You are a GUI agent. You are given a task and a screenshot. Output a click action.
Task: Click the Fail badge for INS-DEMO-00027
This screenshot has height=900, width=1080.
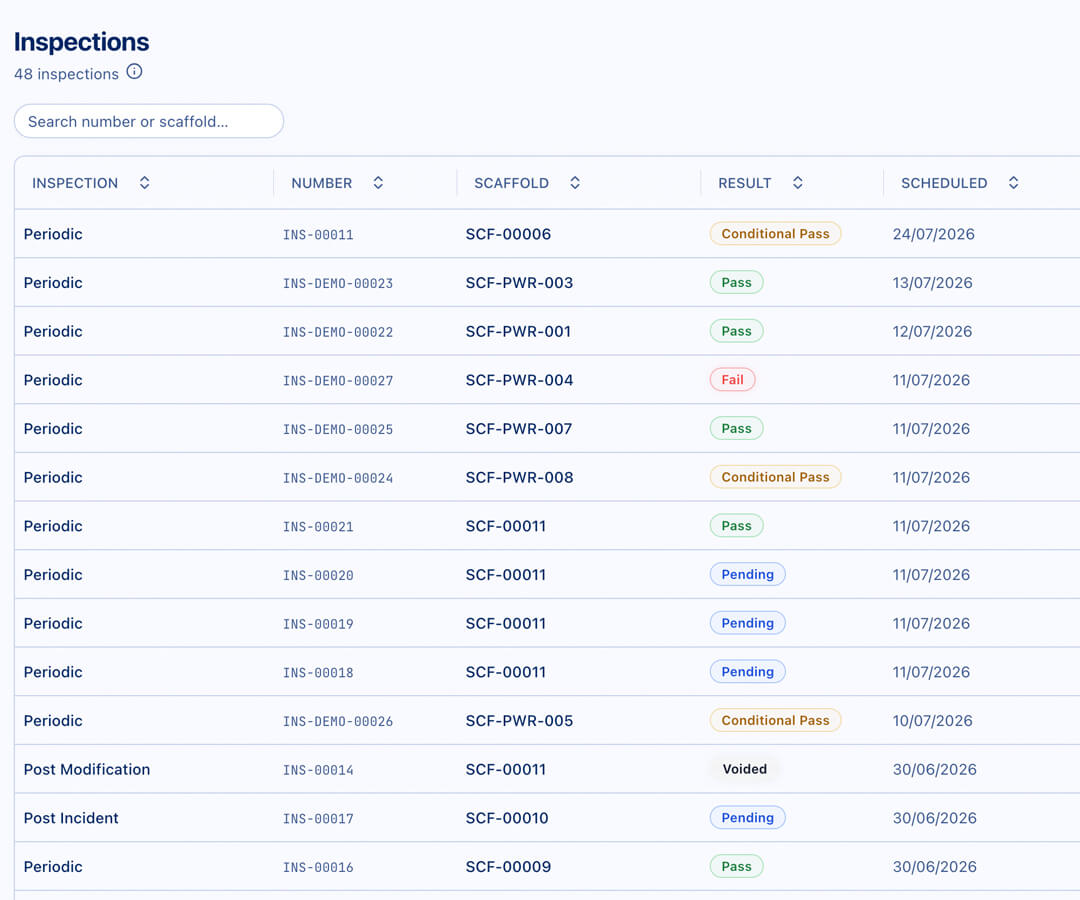point(733,379)
